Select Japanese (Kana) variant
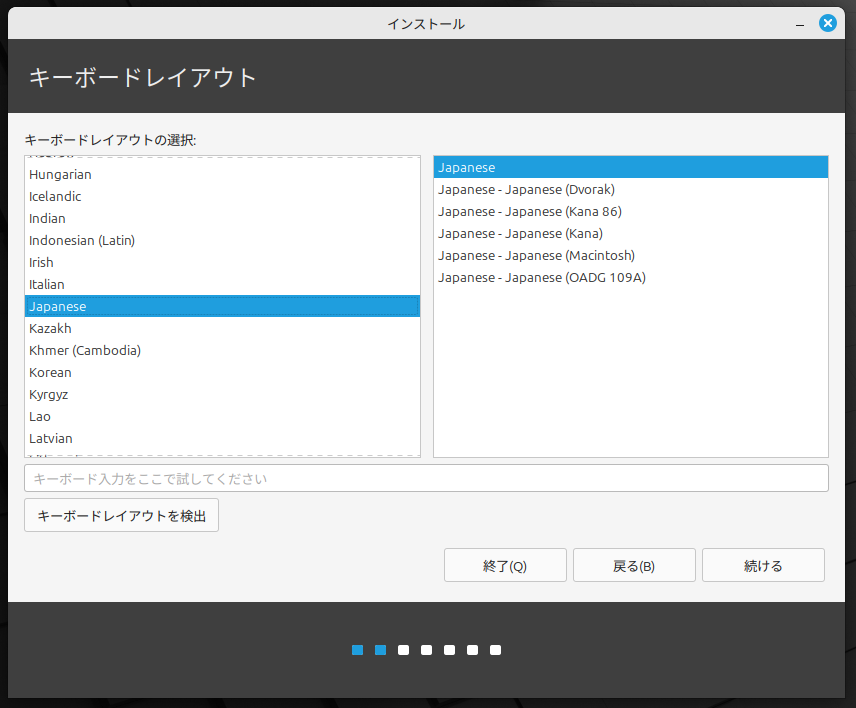 (x=520, y=234)
